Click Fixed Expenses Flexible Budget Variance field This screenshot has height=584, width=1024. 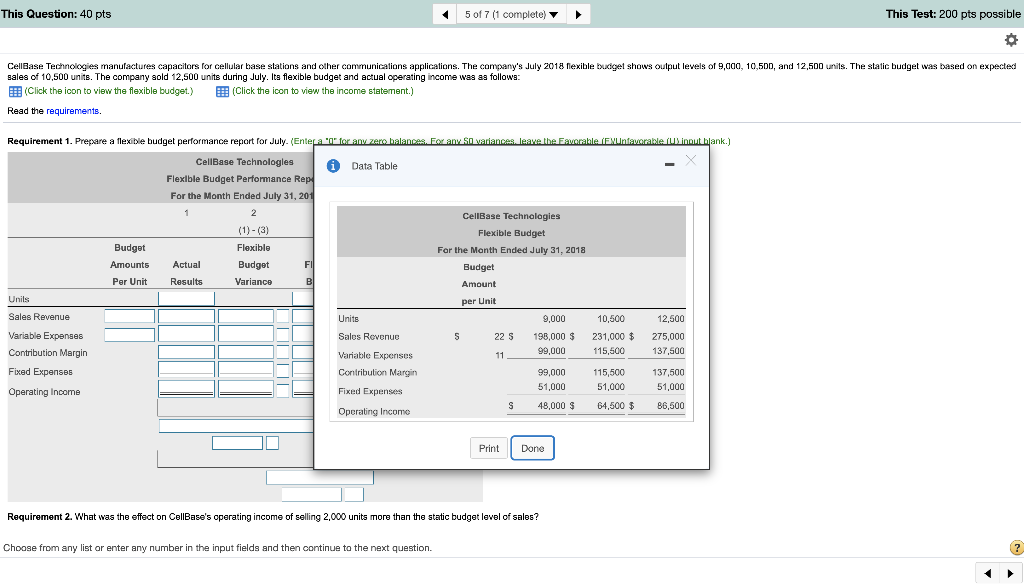[x=246, y=370]
